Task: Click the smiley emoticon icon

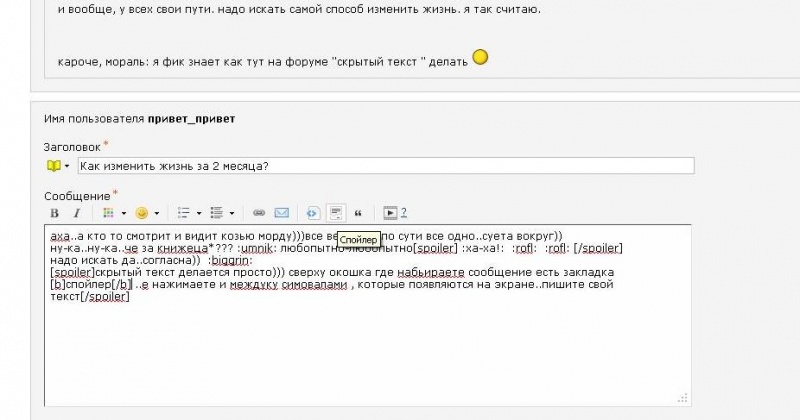Action: point(141,213)
